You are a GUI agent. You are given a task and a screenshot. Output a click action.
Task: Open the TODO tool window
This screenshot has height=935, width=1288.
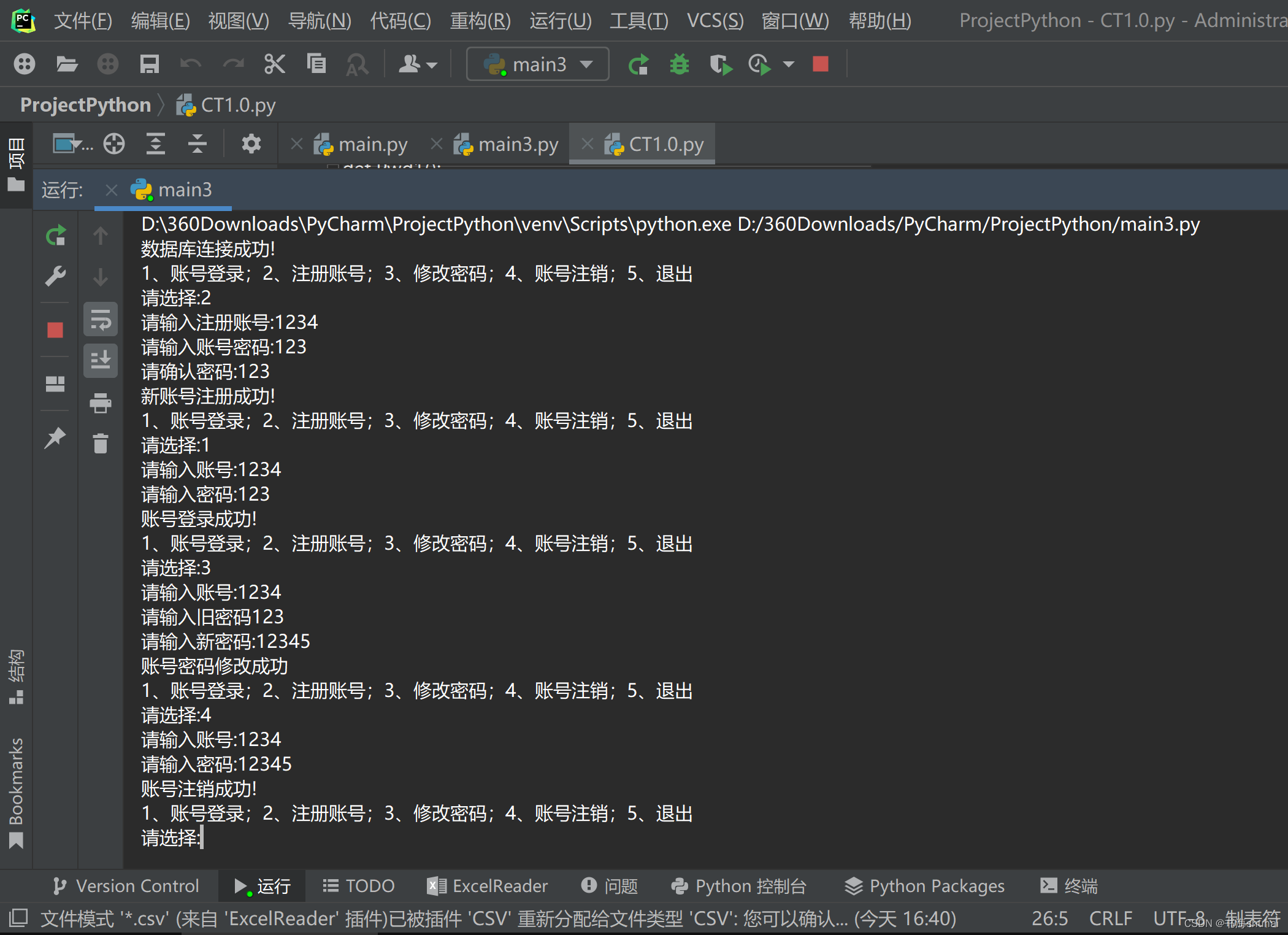[359, 886]
